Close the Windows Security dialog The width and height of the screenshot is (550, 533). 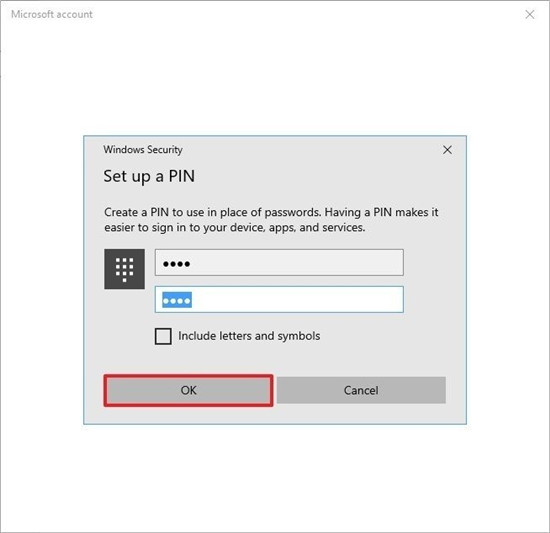tap(447, 150)
